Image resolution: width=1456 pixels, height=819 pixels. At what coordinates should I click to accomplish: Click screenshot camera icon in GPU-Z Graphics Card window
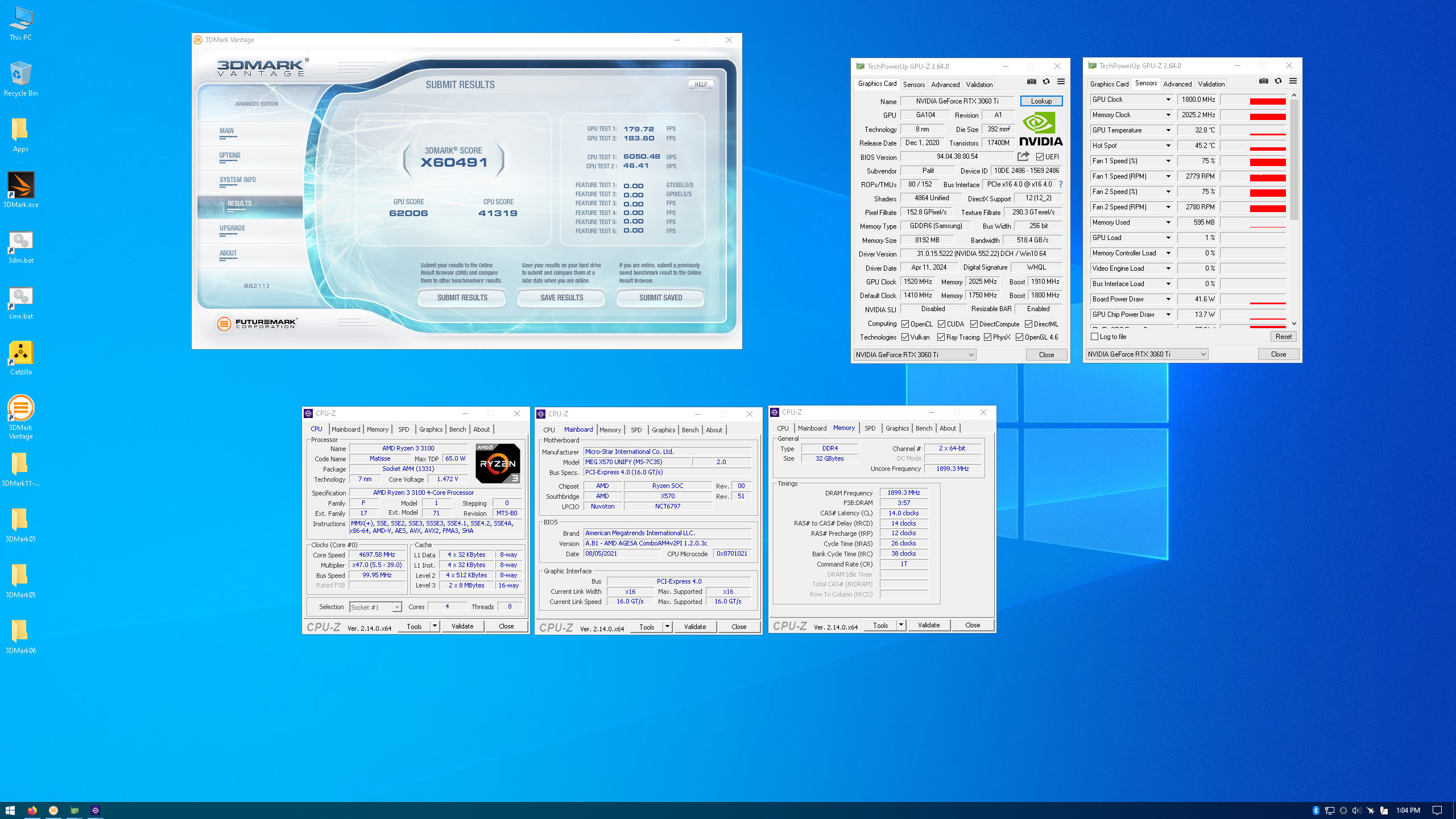point(1031,81)
